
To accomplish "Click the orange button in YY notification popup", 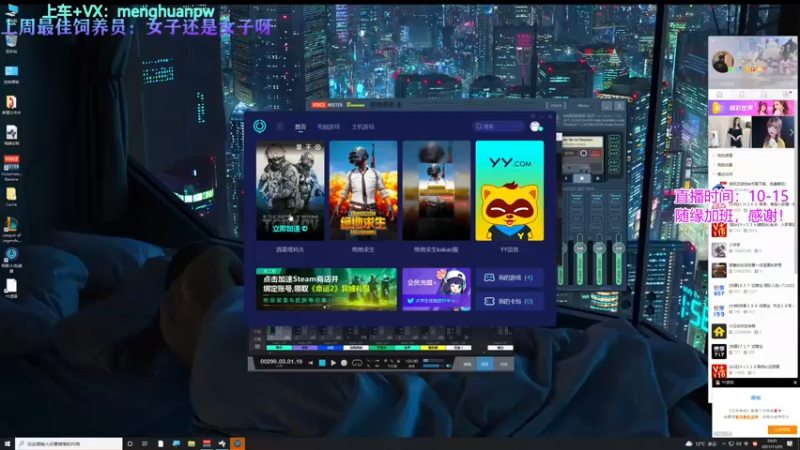I will coord(782,430).
